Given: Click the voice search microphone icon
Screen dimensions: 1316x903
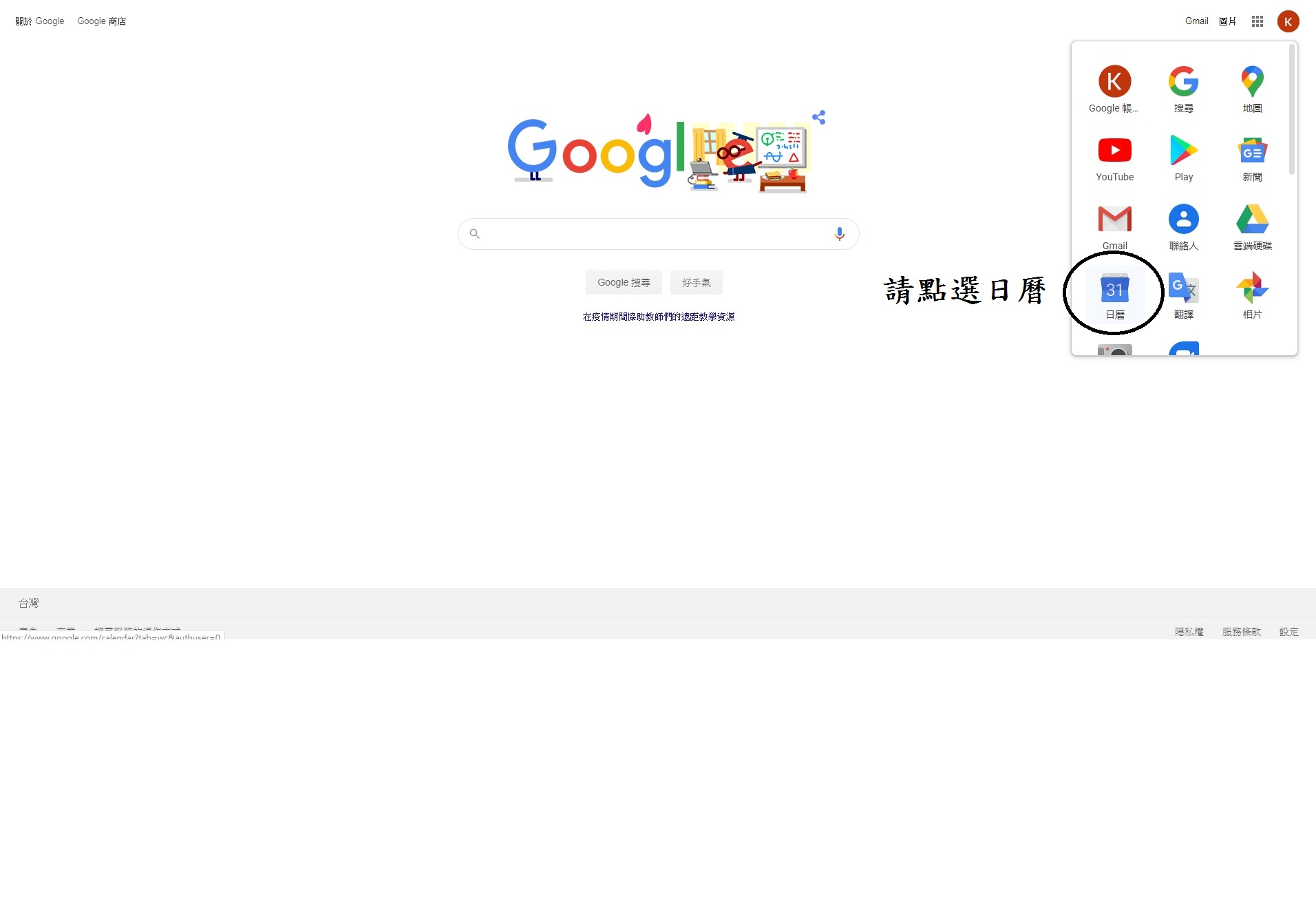Looking at the screenshot, I should point(839,234).
